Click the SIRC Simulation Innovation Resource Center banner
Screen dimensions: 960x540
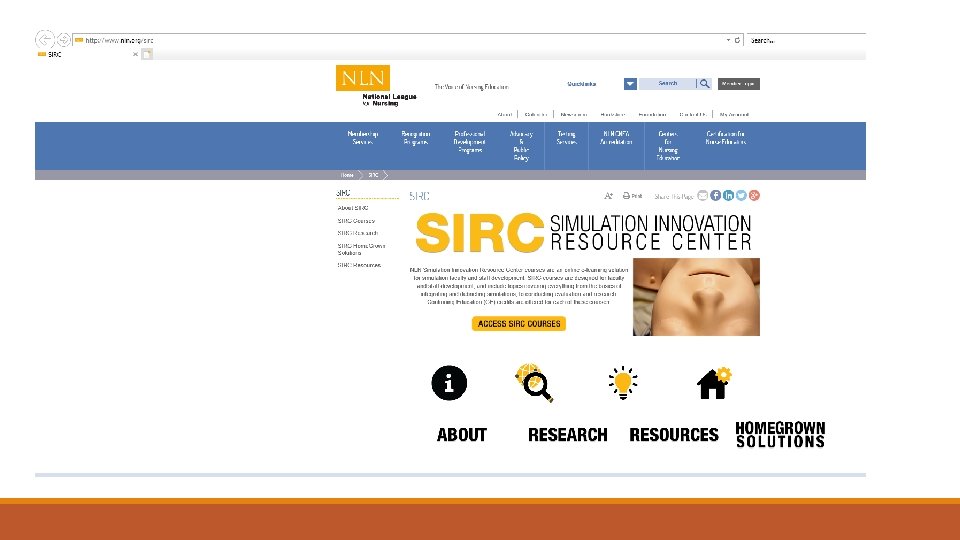coord(583,233)
